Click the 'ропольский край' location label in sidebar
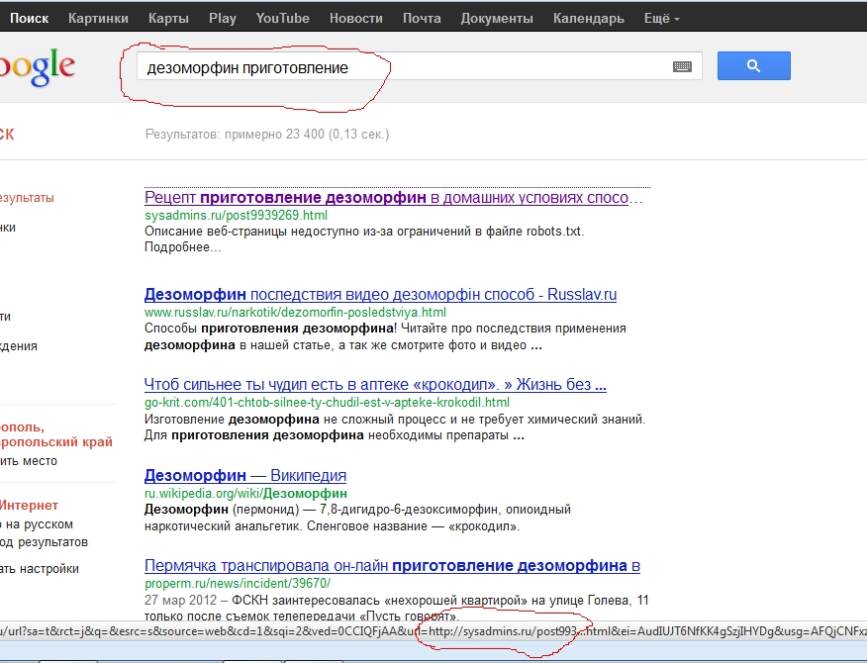This screenshot has height=663, width=867. (x=56, y=442)
